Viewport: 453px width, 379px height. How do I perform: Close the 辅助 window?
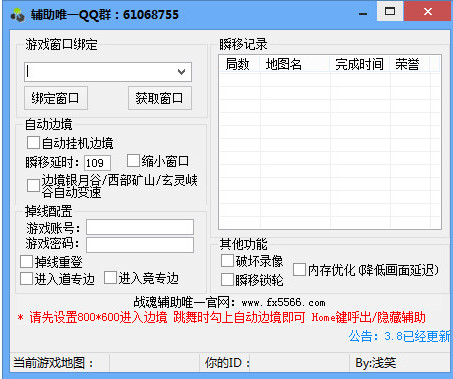pos(428,11)
